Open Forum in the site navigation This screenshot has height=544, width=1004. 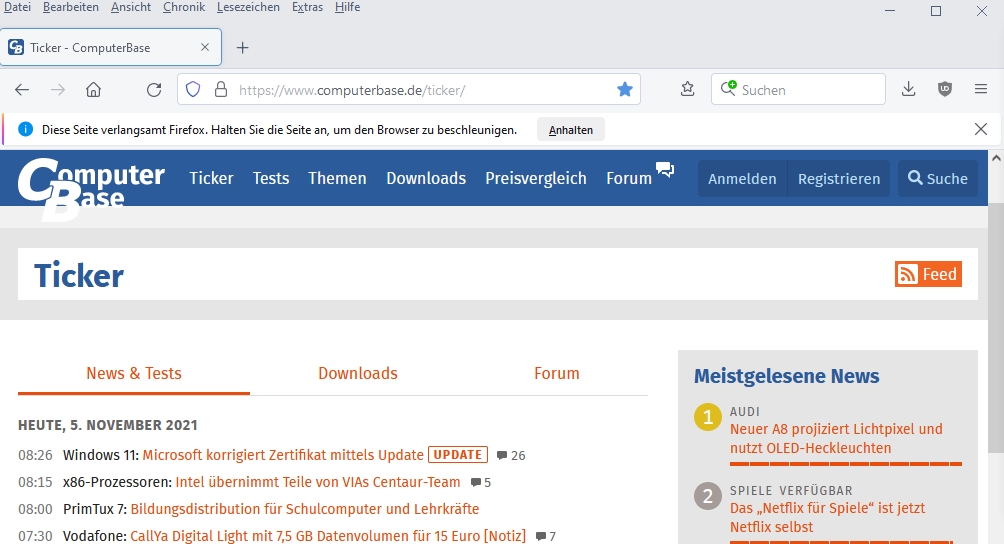629,178
